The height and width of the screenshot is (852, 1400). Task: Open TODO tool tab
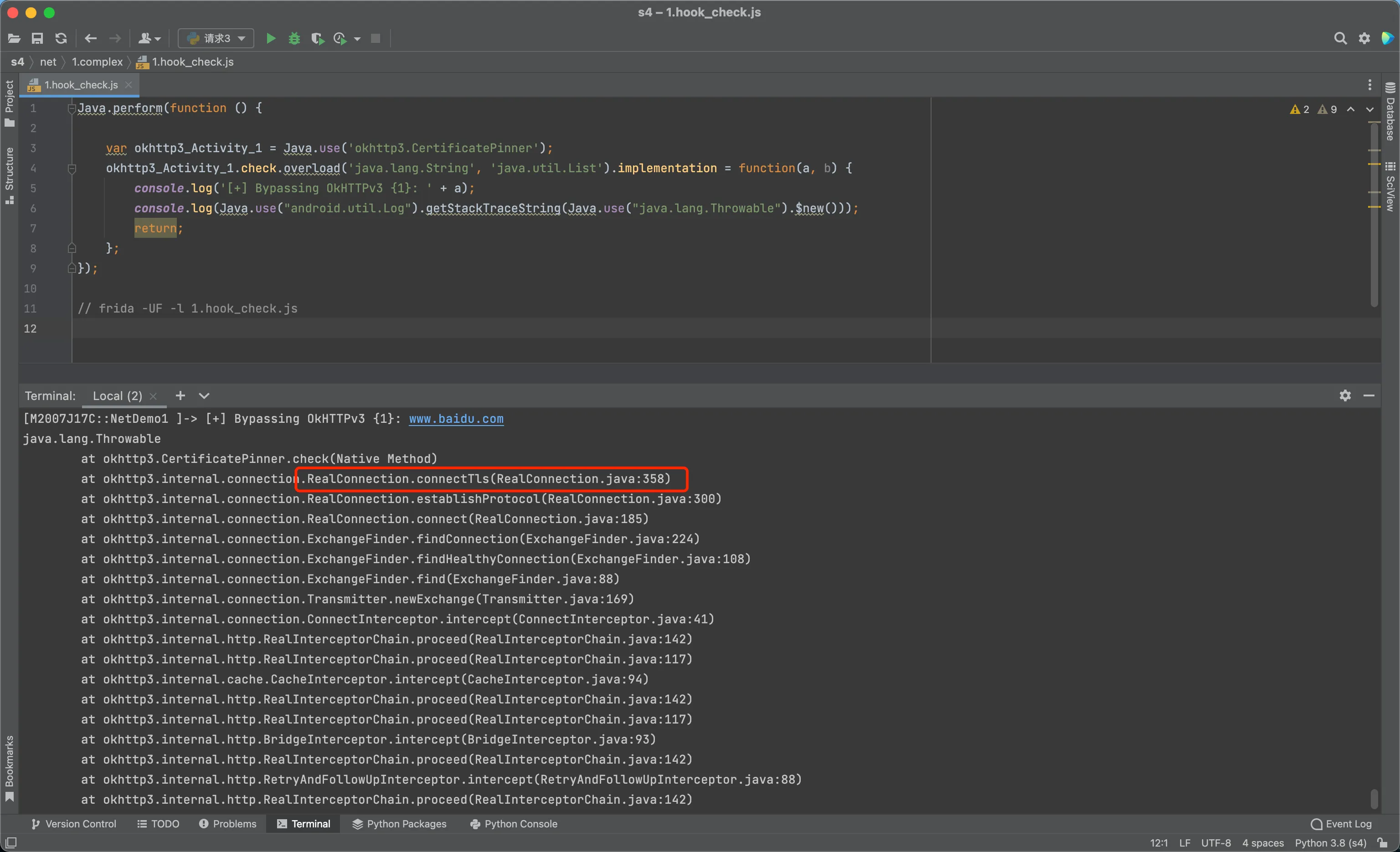coord(159,824)
